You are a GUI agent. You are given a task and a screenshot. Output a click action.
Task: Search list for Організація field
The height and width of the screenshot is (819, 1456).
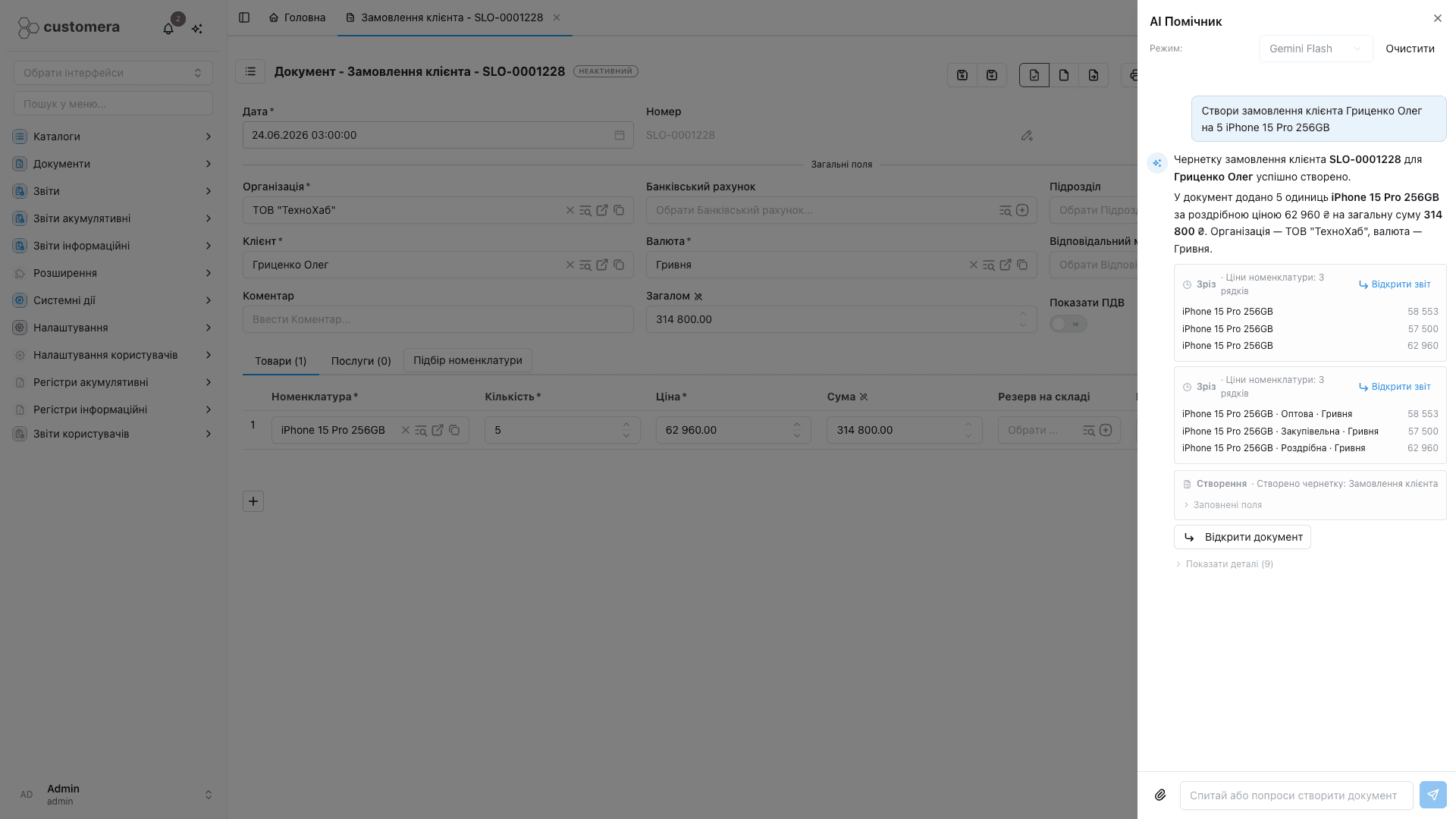[585, 210]
